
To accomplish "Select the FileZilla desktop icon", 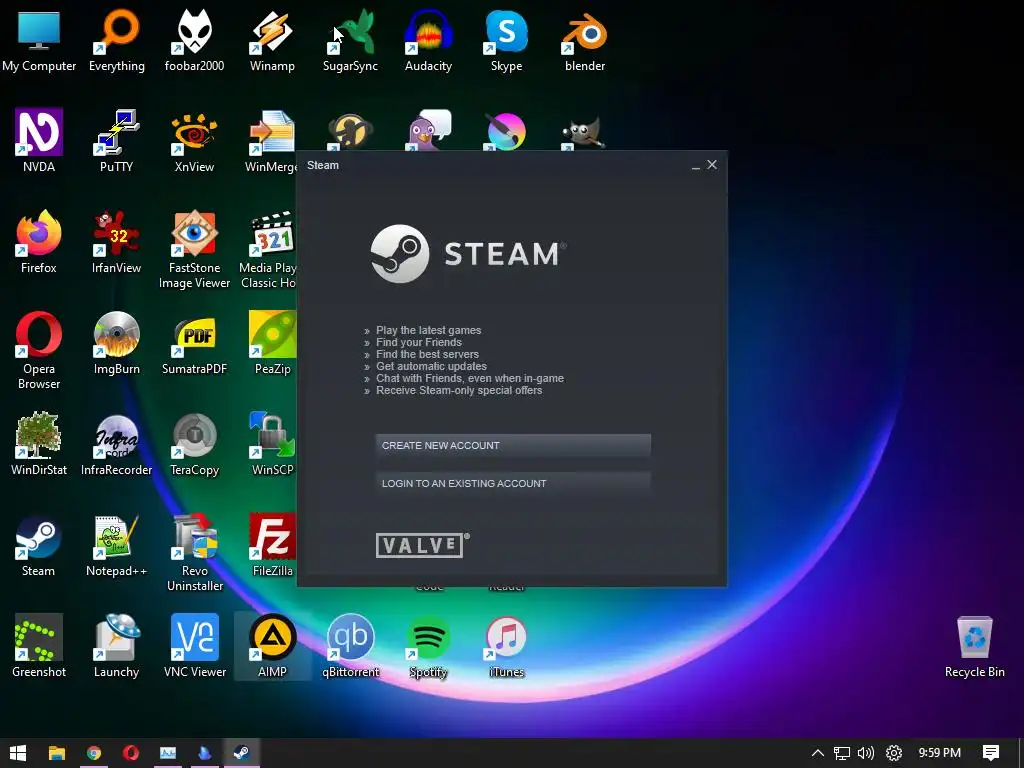I will pyautogui.click(x=272, y=546).
